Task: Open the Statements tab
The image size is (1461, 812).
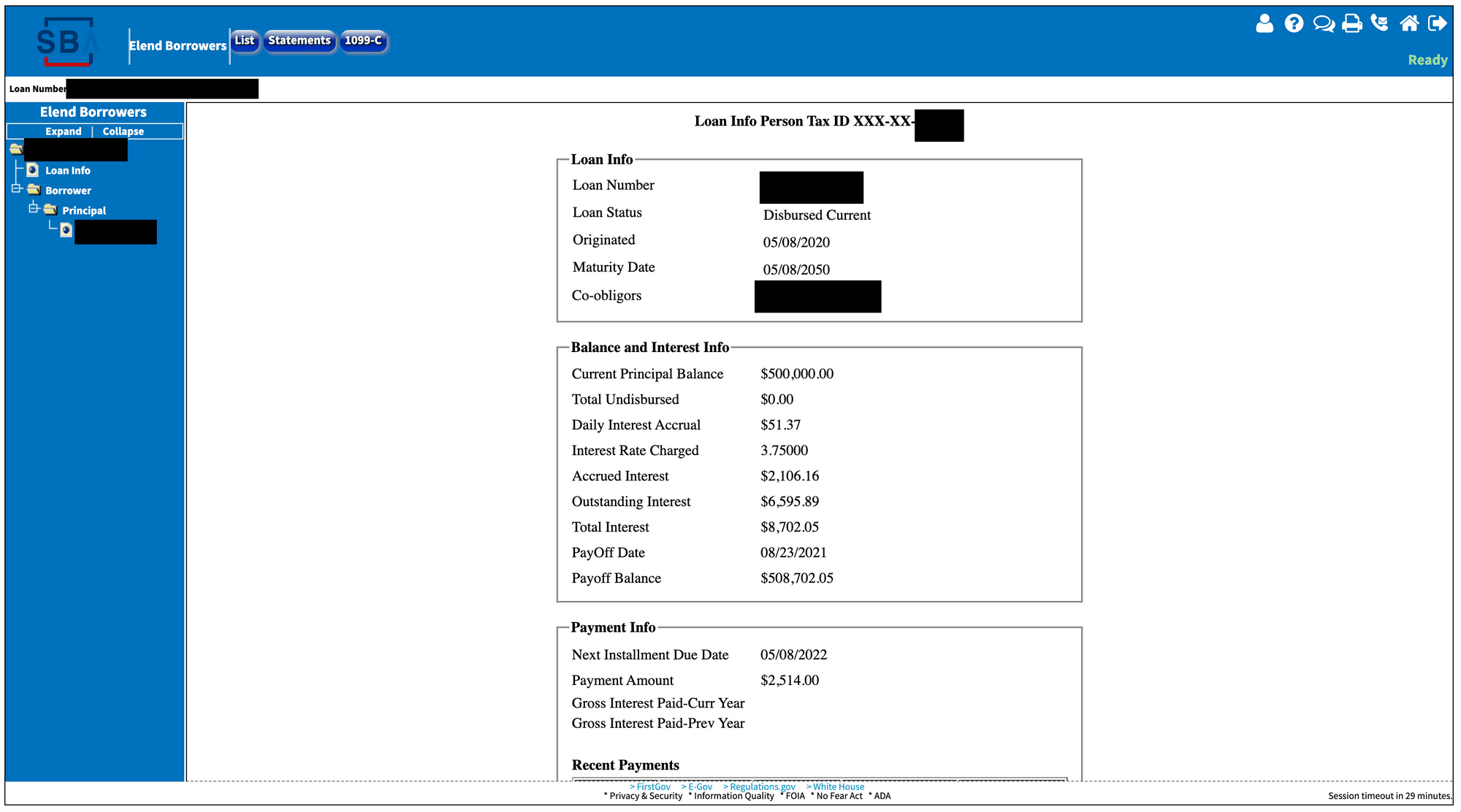Action: pyautogui.click(x=300, y=41)
